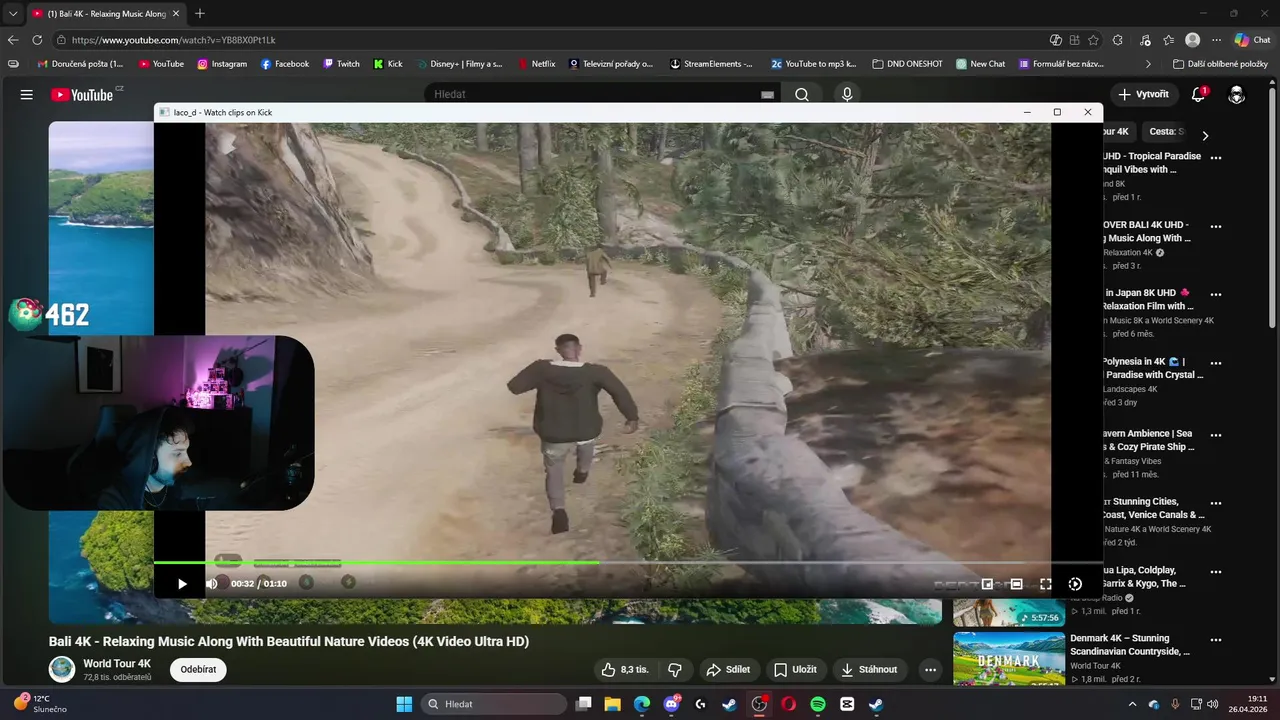
Task: Toggle theater mode in Kick clip player
Action: 1016,584
